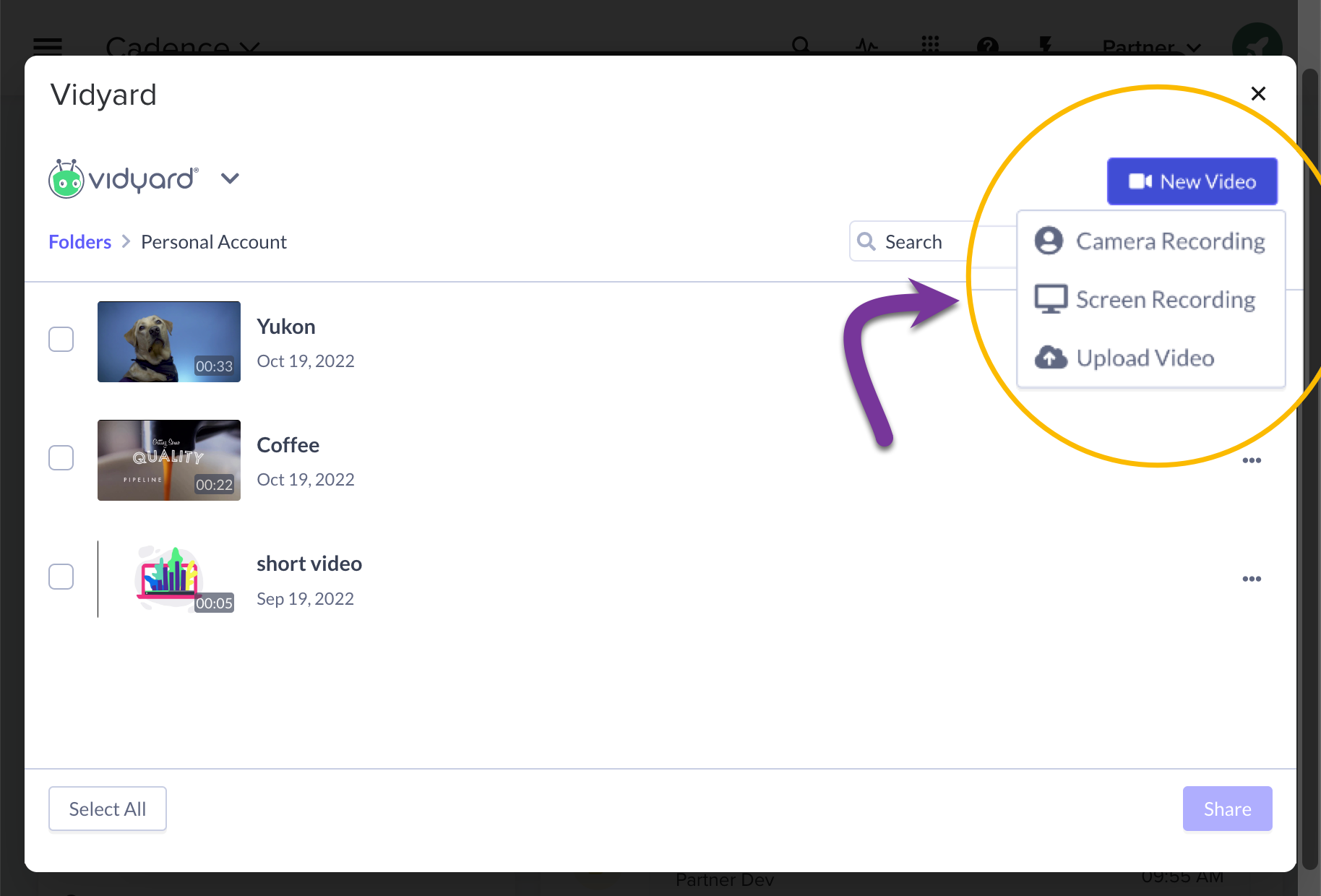
Task: Click the New Video button
Action: pyautogui.click(x=1192, y=181)
